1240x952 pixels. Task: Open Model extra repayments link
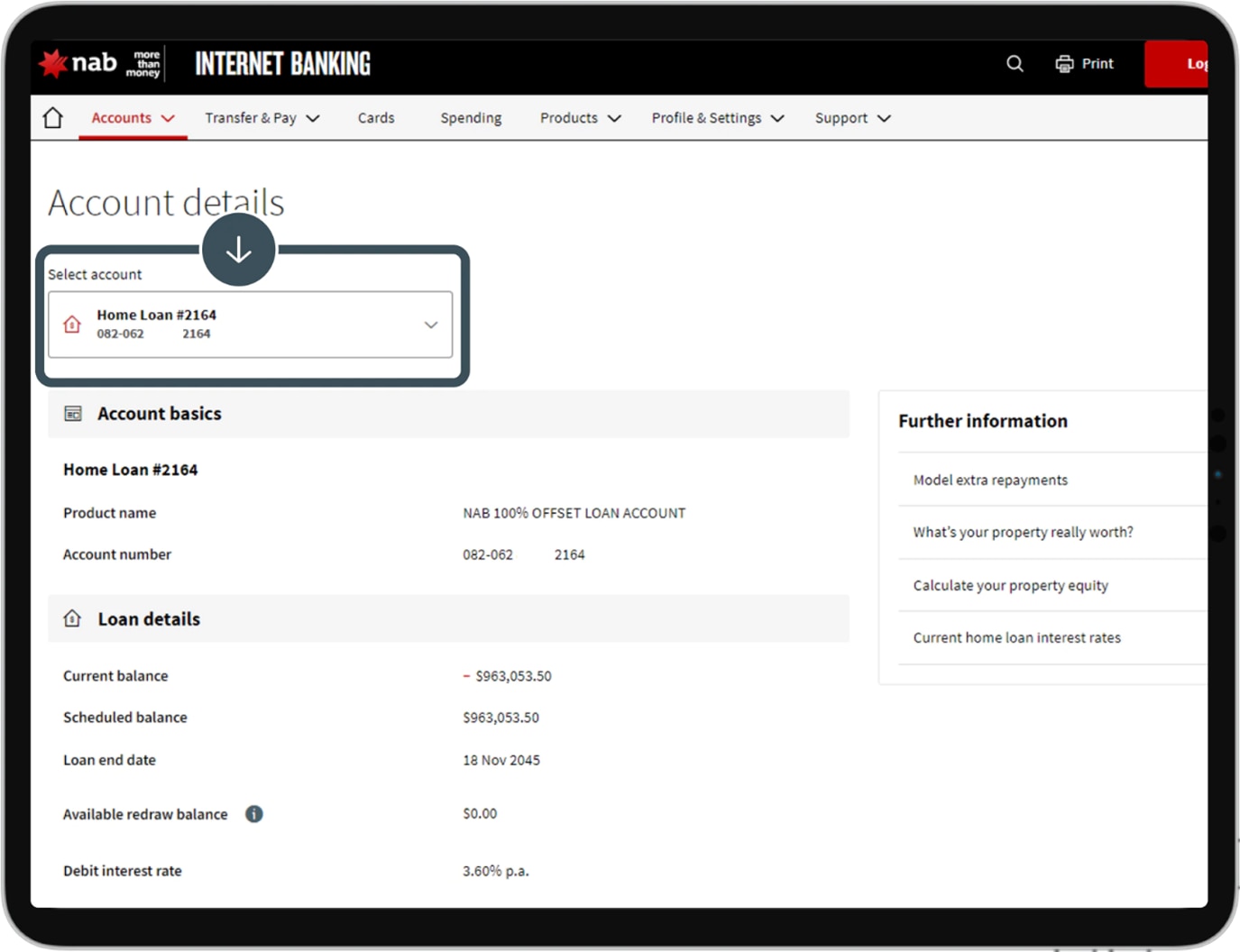[x=990, y=481]
